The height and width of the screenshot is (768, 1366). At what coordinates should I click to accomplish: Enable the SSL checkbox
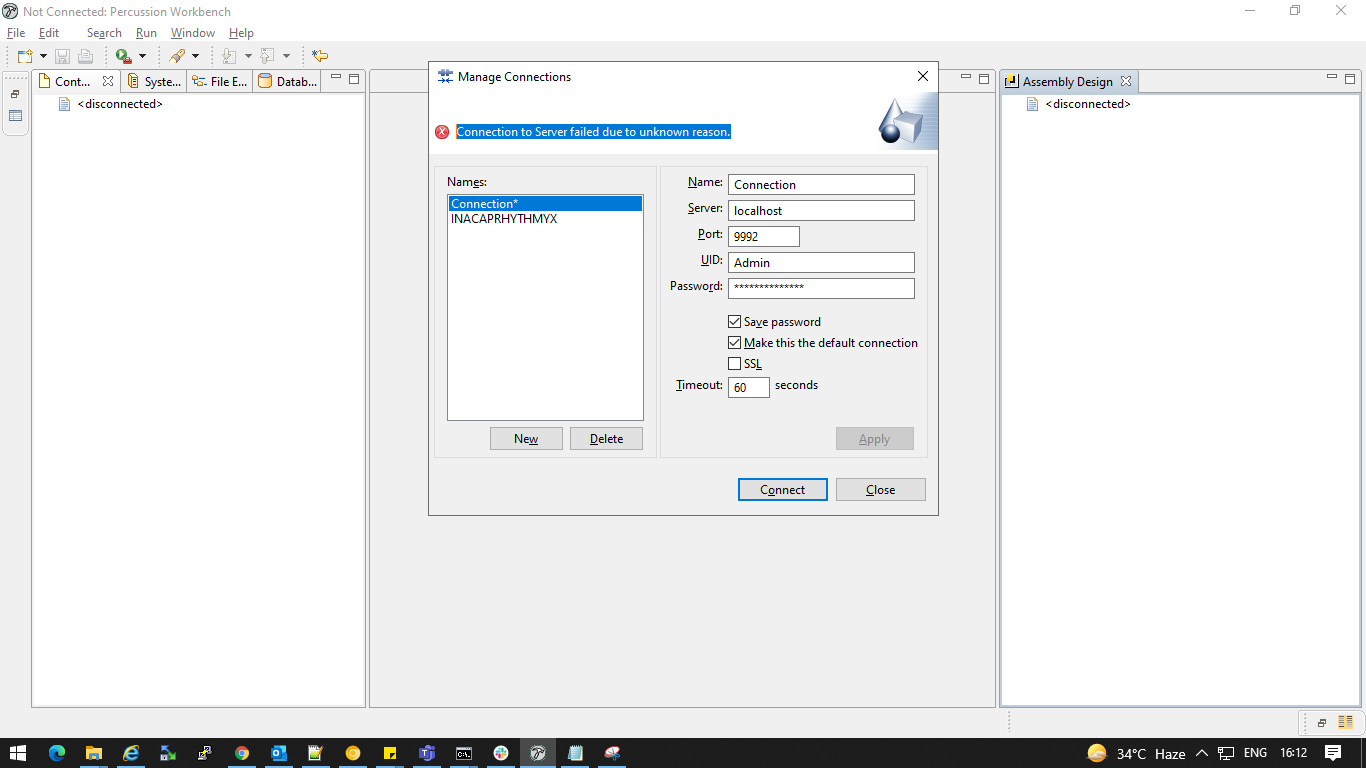coord(735,363)
